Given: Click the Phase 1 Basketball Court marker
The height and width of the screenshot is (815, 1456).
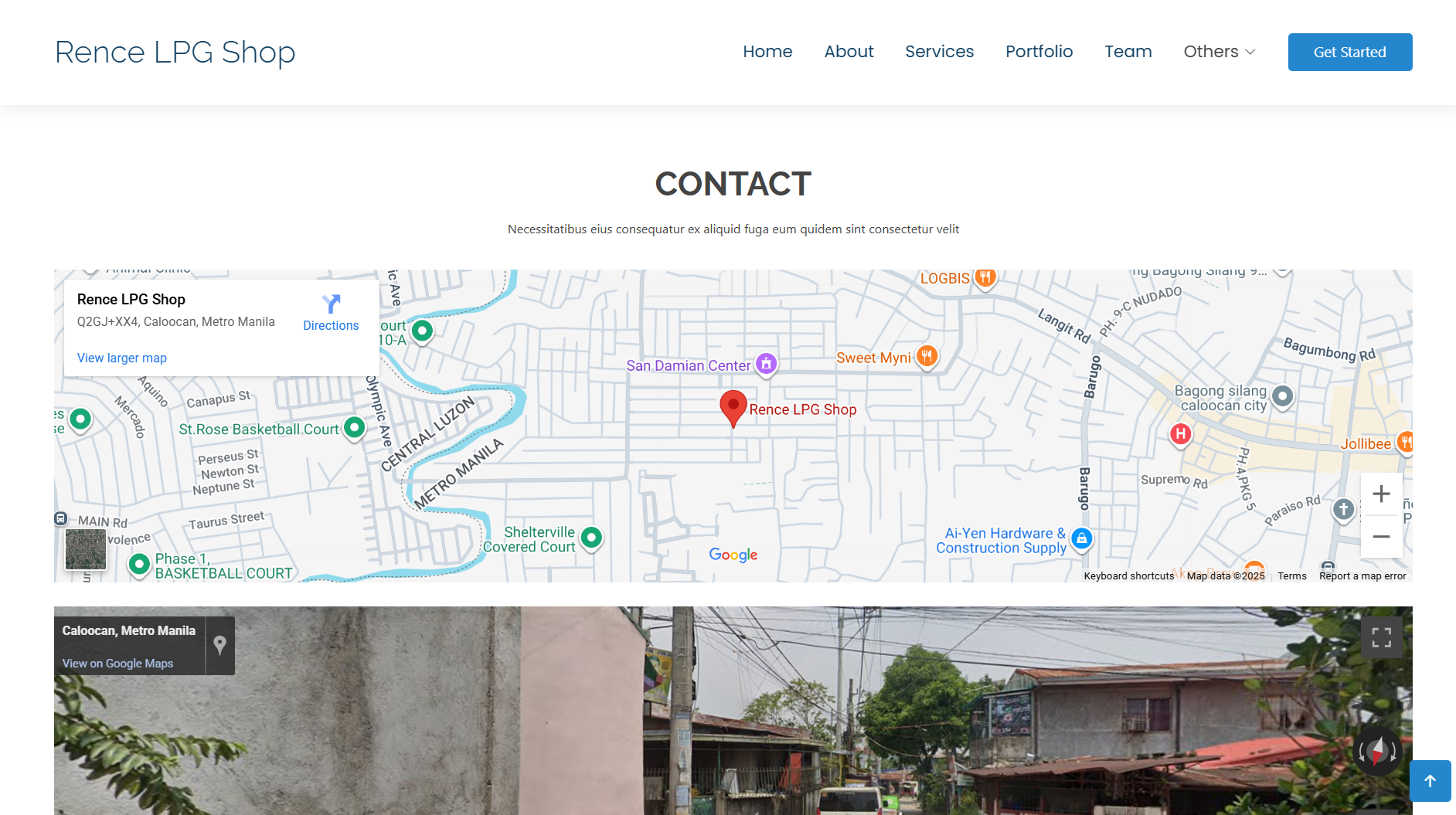Looking at the screenshot, I should [139, 565].
